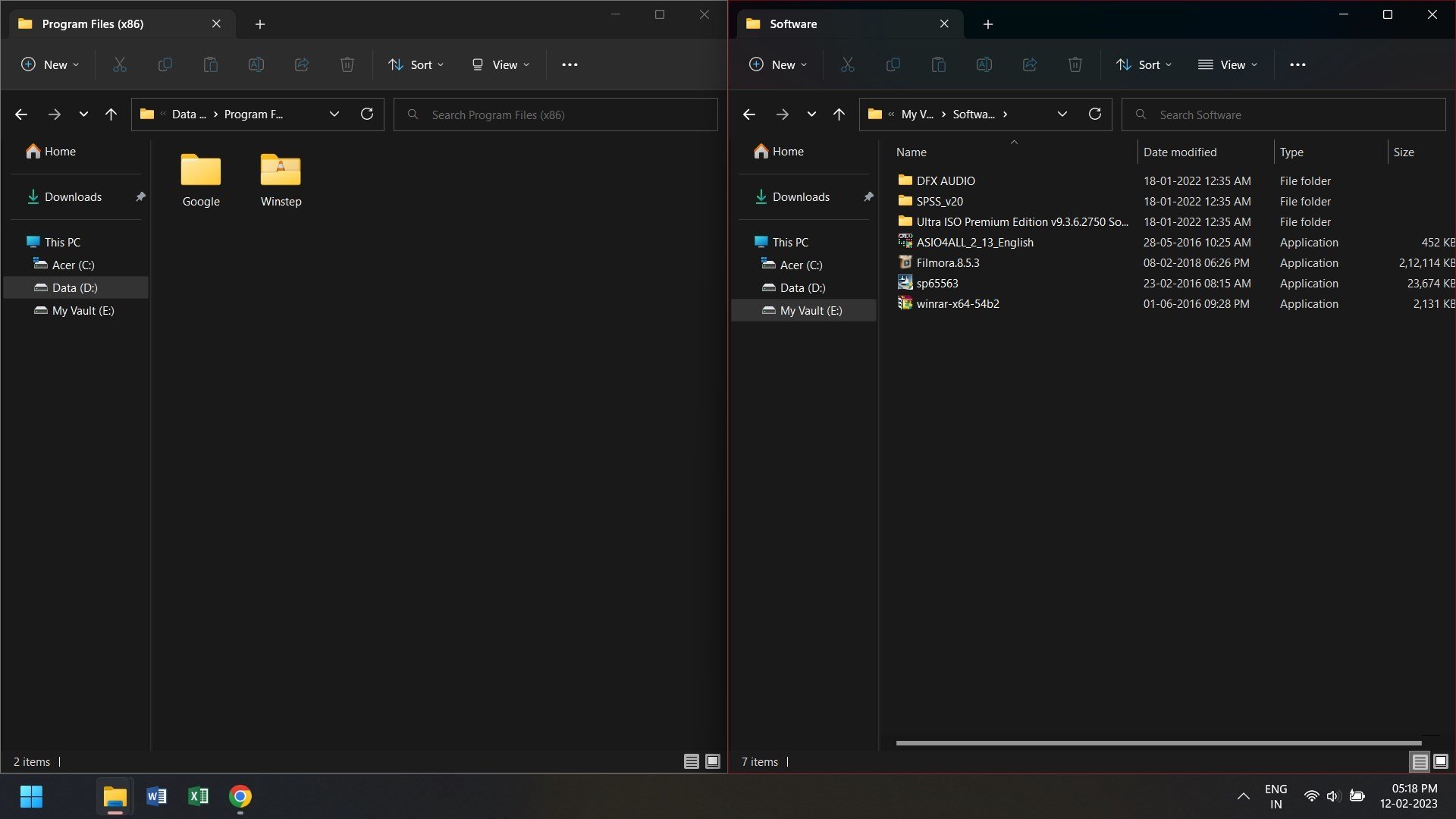Viewport: 1456px width, 819px height.
Task: Open Google Chrome from taskbar
Action: pos(240,797)
